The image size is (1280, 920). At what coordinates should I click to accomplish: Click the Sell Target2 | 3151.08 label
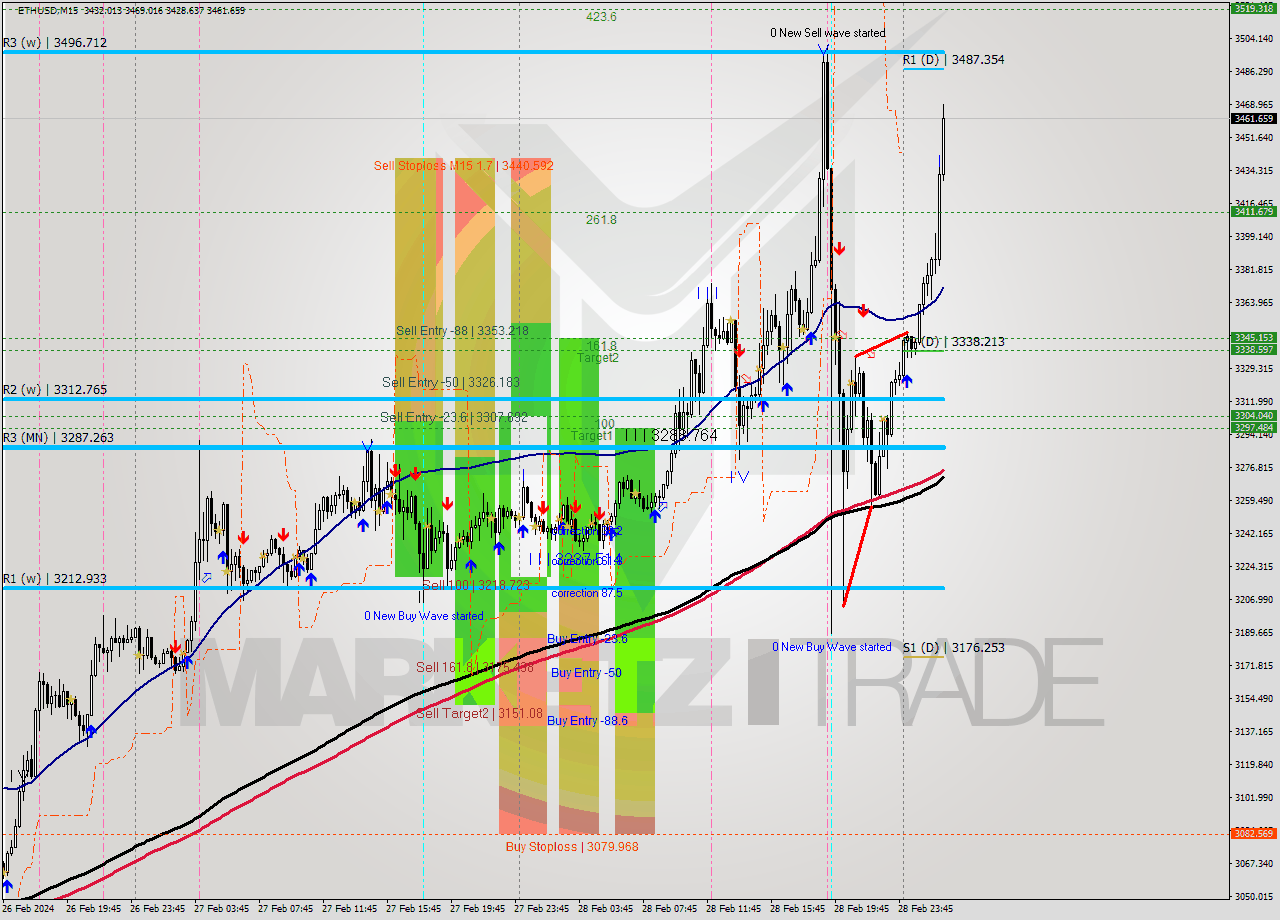coord(479,714)
